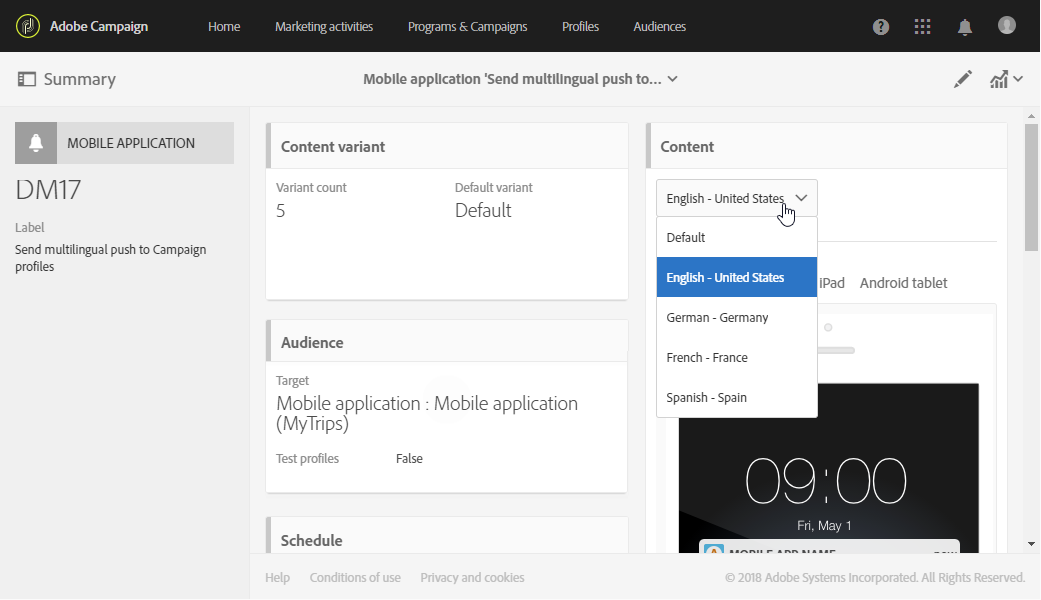Open the user profile avatar

[1006, 25]
